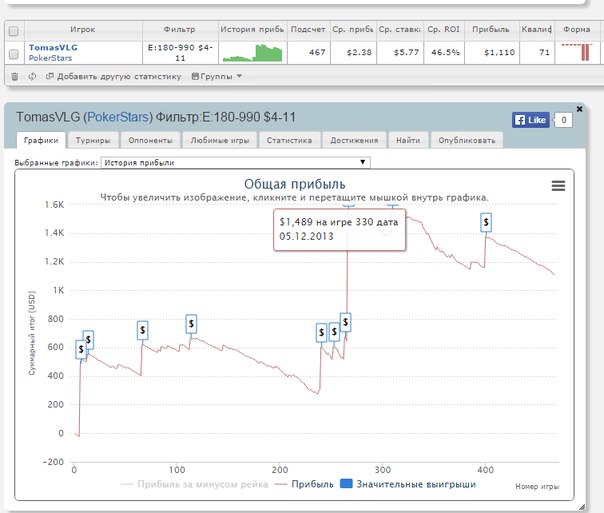Open the Статистика tab
604x513 pixels.
click(289, 141)
